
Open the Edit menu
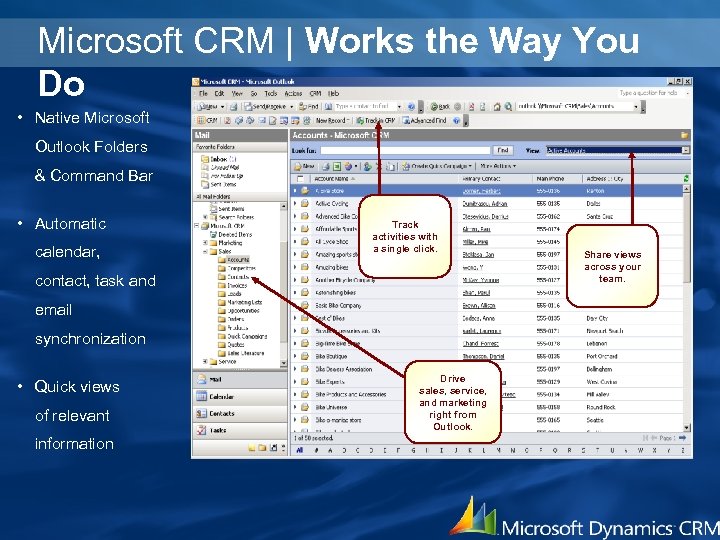(219, 93)
